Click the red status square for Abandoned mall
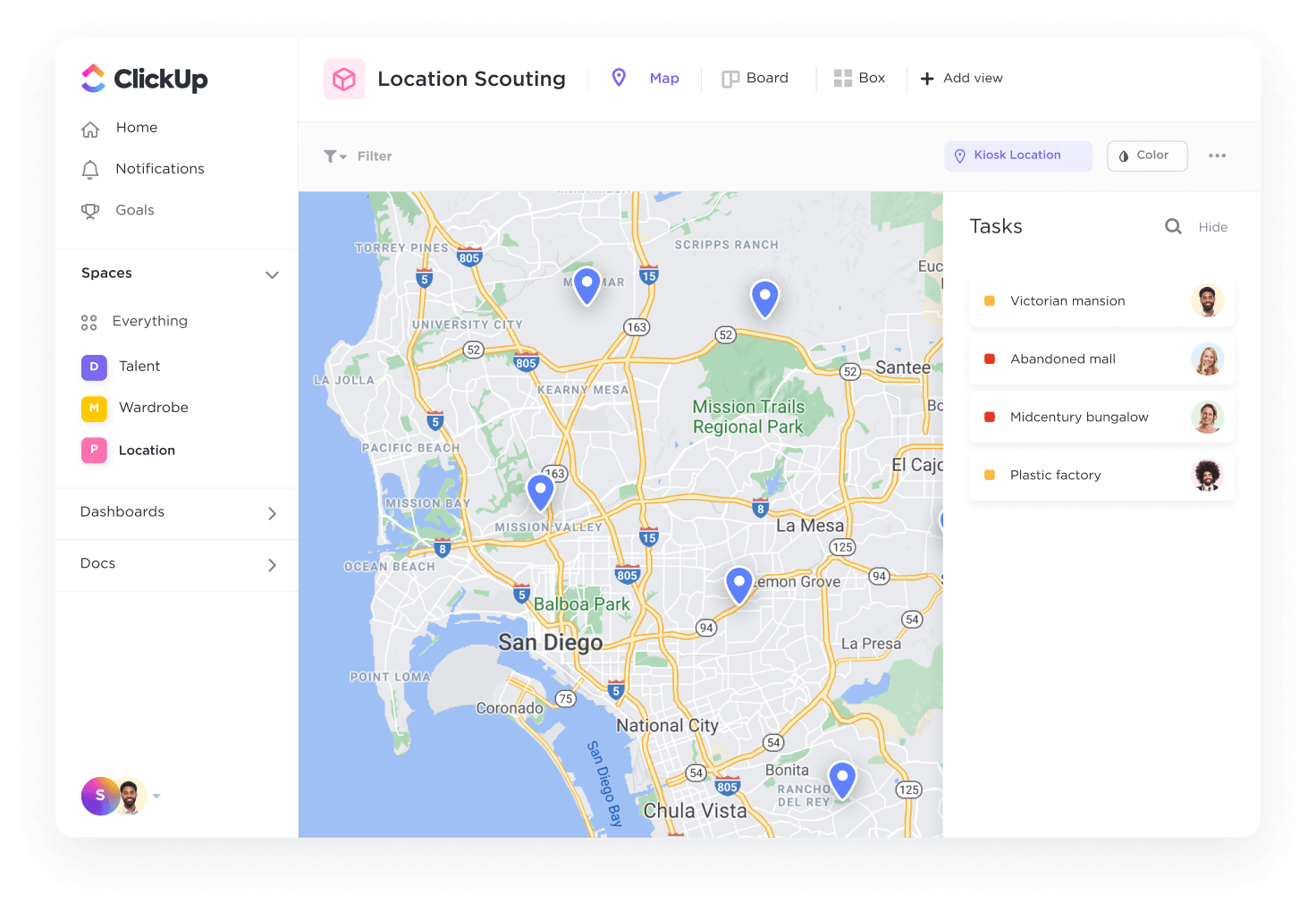This screenshot has width=1316, height=911. (990, 359)
